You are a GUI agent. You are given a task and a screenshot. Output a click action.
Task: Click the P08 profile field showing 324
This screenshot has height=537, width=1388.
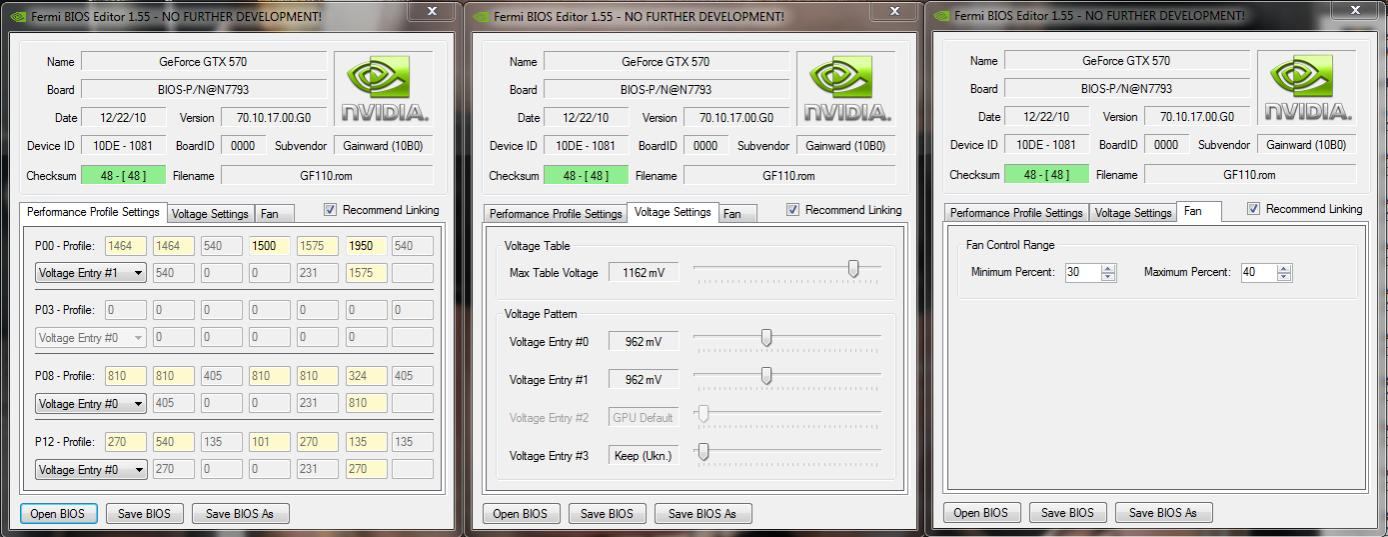365,377
